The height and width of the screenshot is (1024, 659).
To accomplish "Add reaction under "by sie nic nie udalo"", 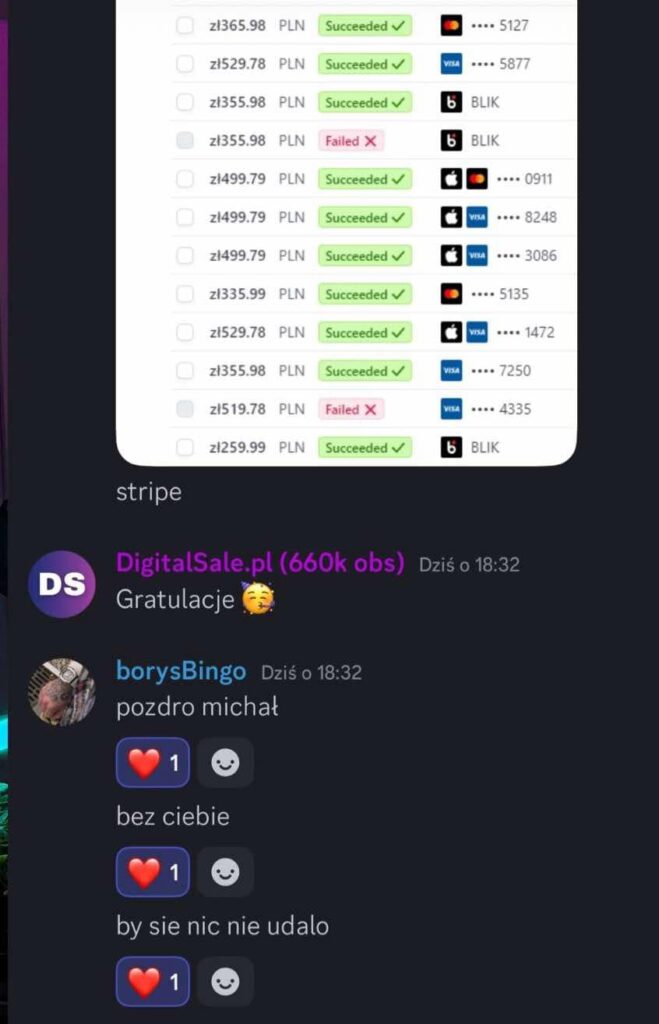I will [225, 982].
